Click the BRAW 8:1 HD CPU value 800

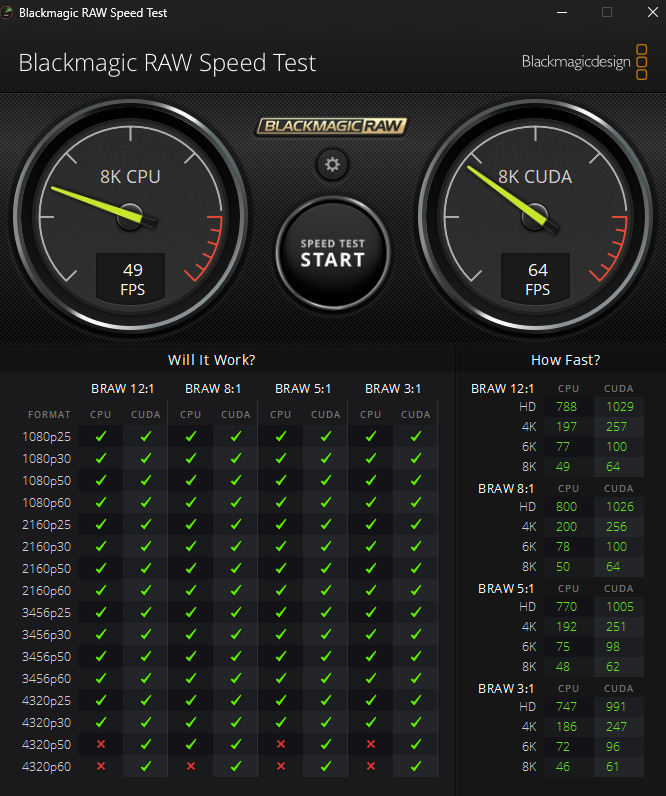click(x=566, y=507)
